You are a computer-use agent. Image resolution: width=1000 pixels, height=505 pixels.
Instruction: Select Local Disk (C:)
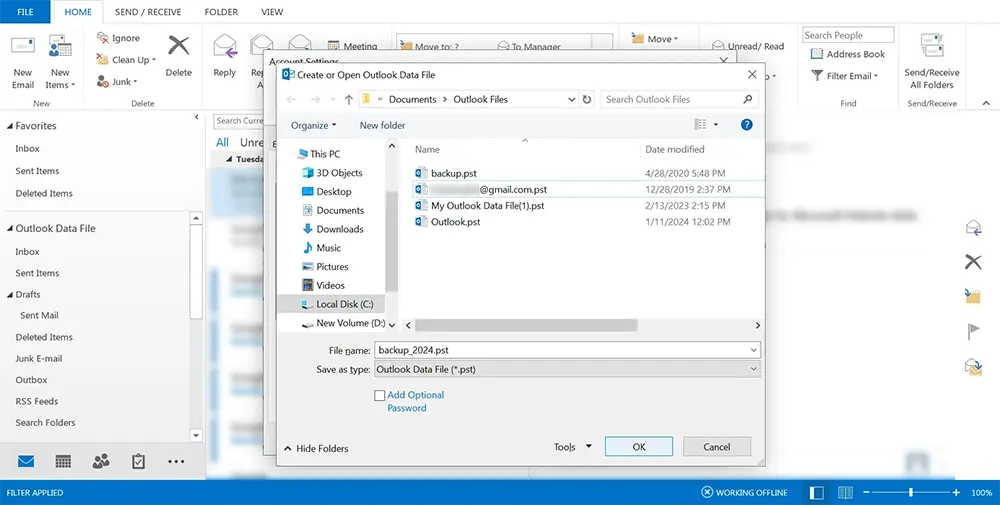pos(336,304)
